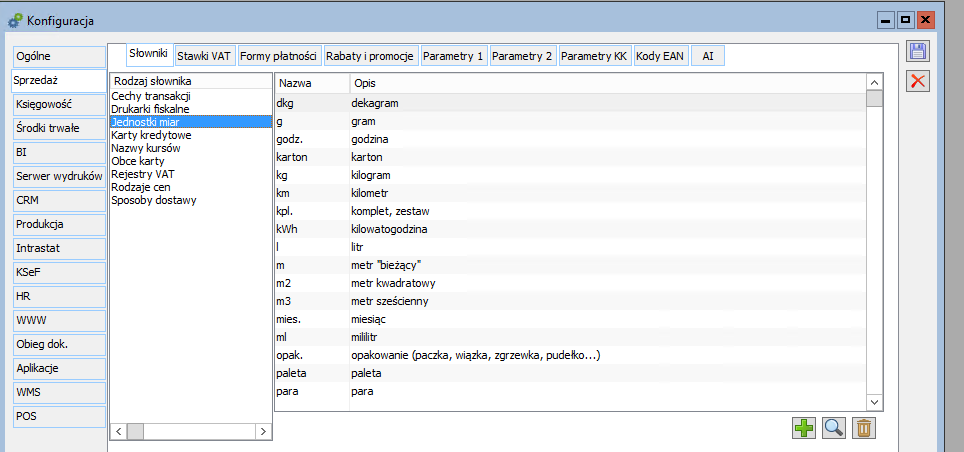Select Sposoby dostawy in dictionary list

[x=154, y=200]
